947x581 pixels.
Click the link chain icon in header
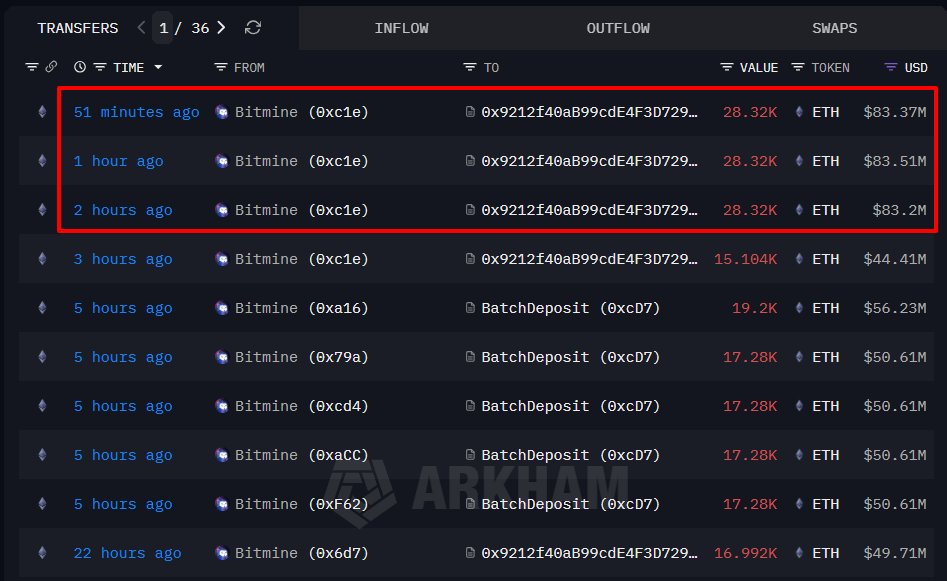click(51, 67)
